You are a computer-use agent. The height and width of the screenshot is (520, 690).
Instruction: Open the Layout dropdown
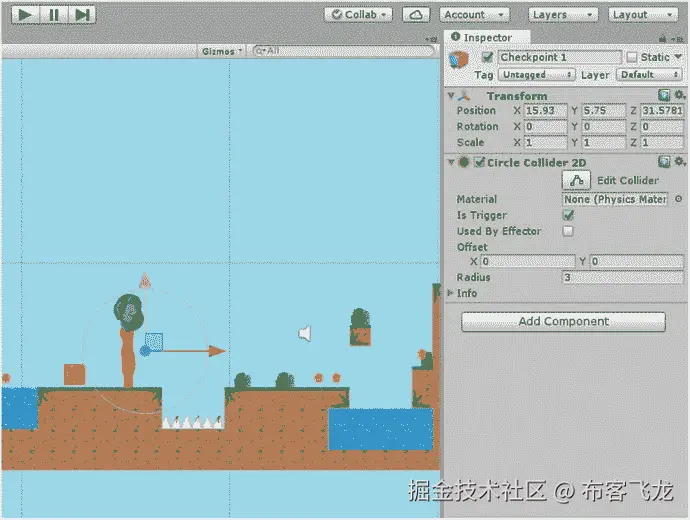642,15
